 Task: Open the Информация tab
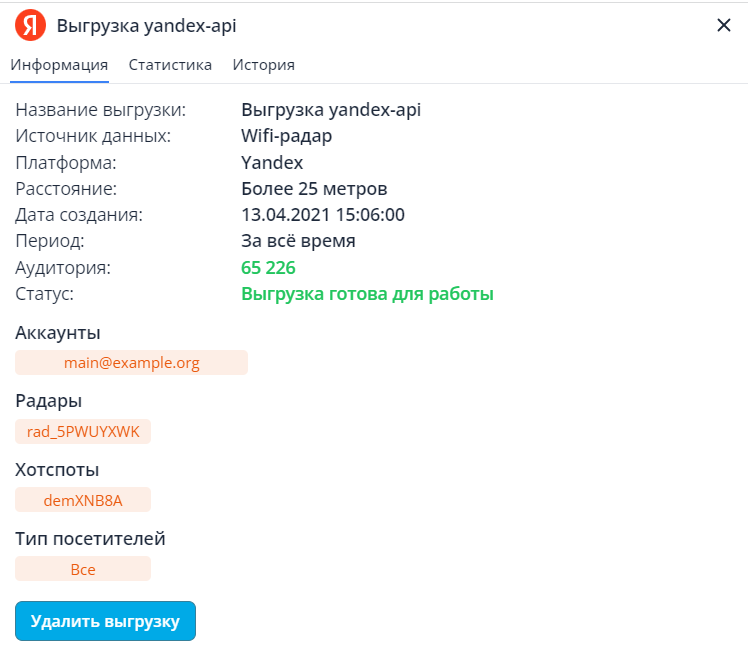pos(59,65)
